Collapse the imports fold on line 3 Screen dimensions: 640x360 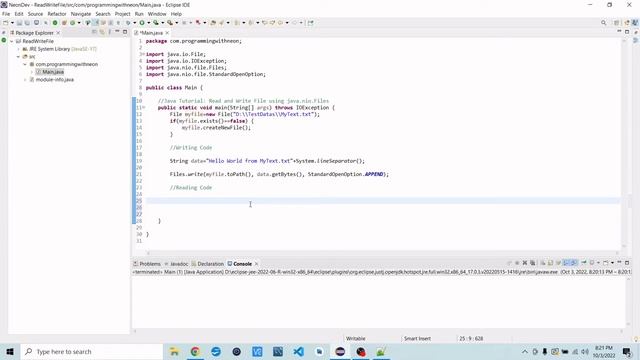143,54
